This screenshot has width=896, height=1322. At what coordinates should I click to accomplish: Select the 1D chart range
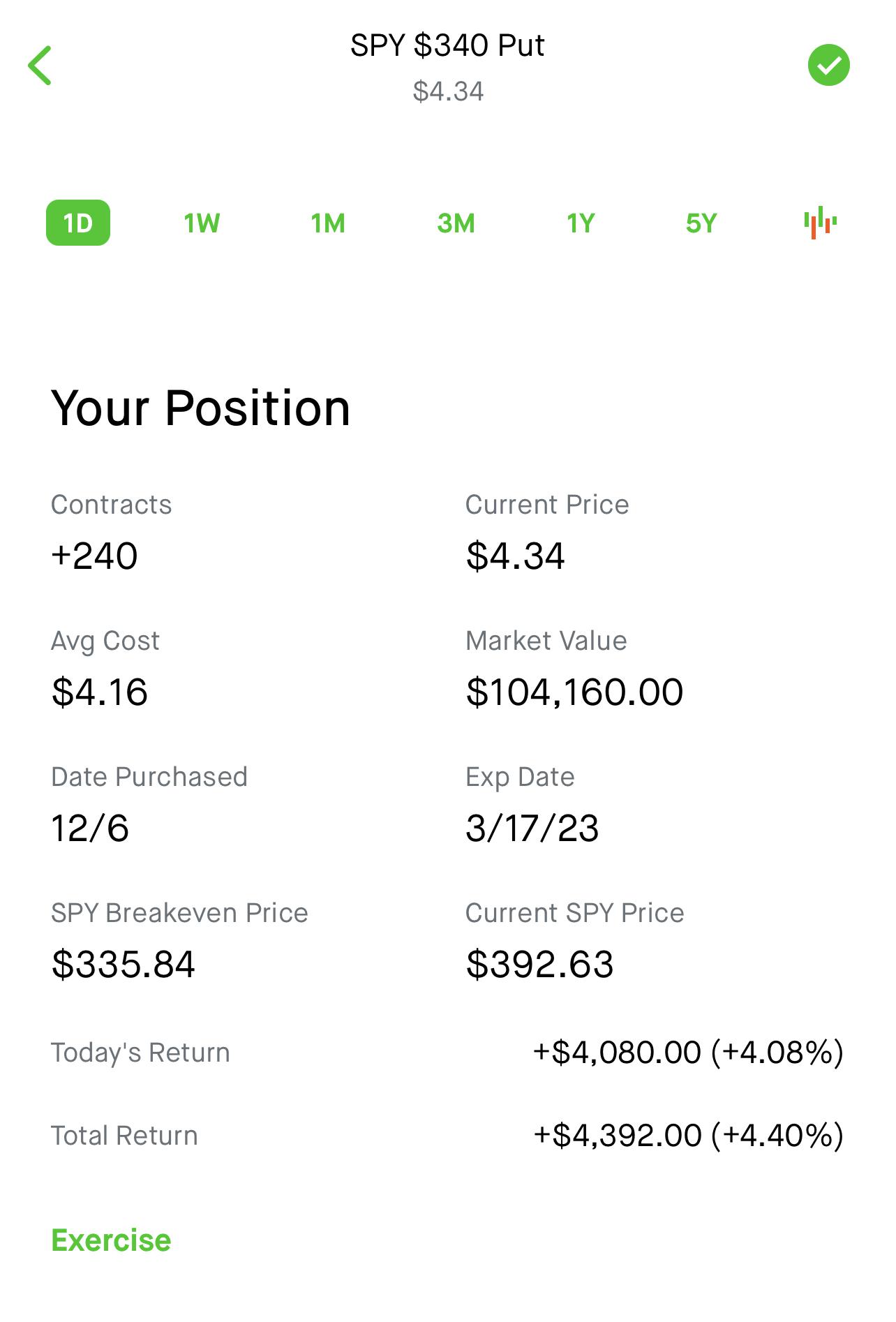[78, 223]
